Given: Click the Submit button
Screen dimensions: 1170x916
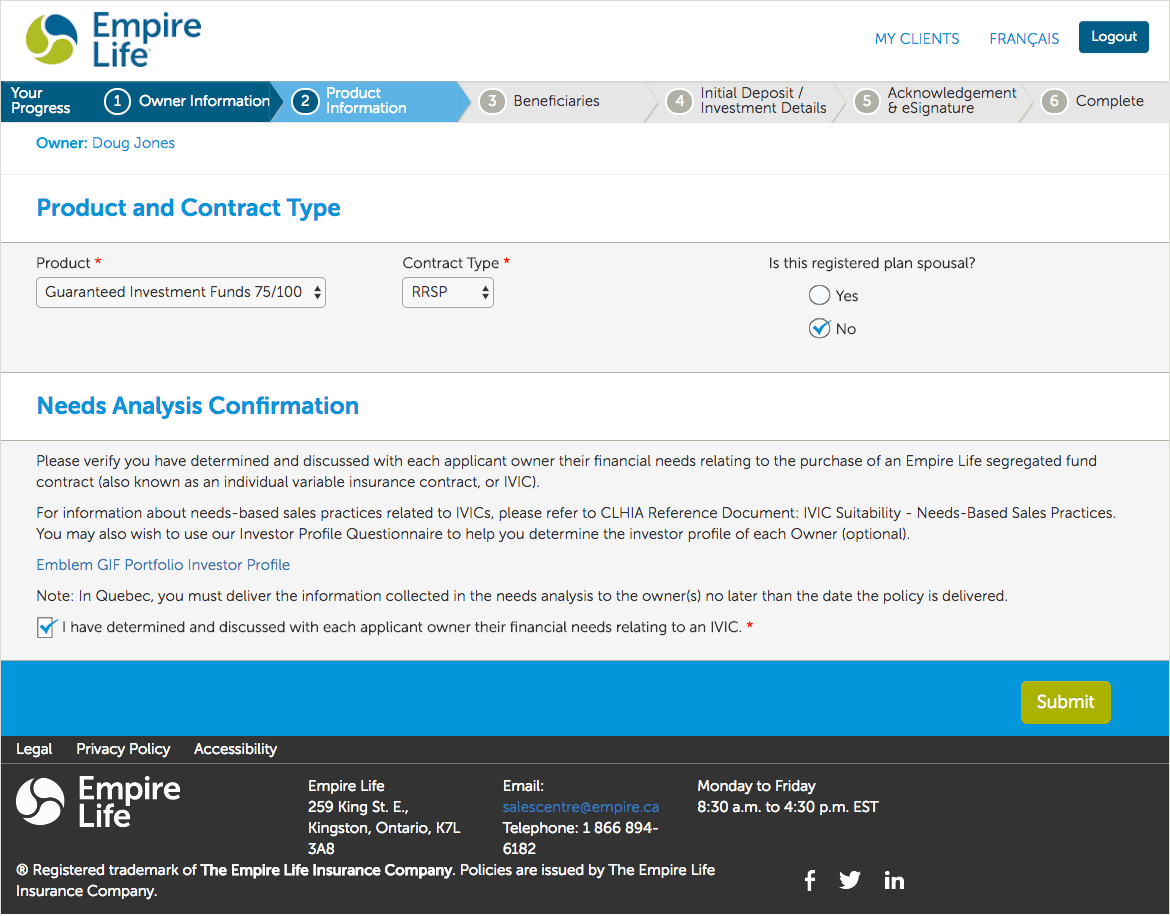Looking at the screenshot, I should [x=1066, y=702].
